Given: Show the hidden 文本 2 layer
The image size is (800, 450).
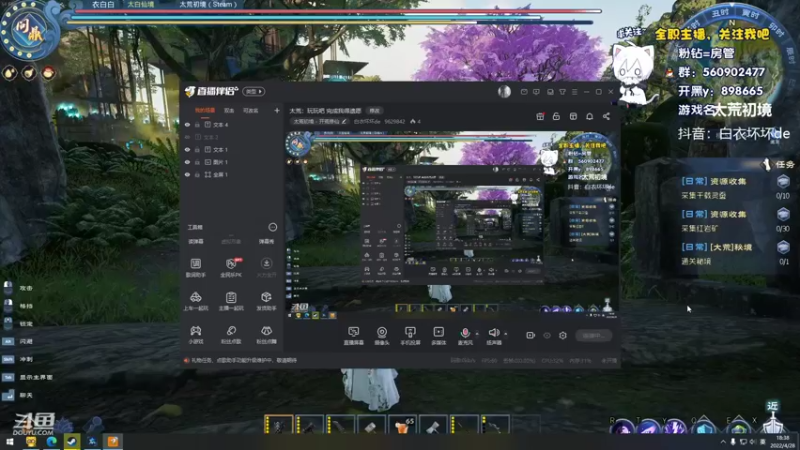Looking at the screenshot, I should click(187, 137).
